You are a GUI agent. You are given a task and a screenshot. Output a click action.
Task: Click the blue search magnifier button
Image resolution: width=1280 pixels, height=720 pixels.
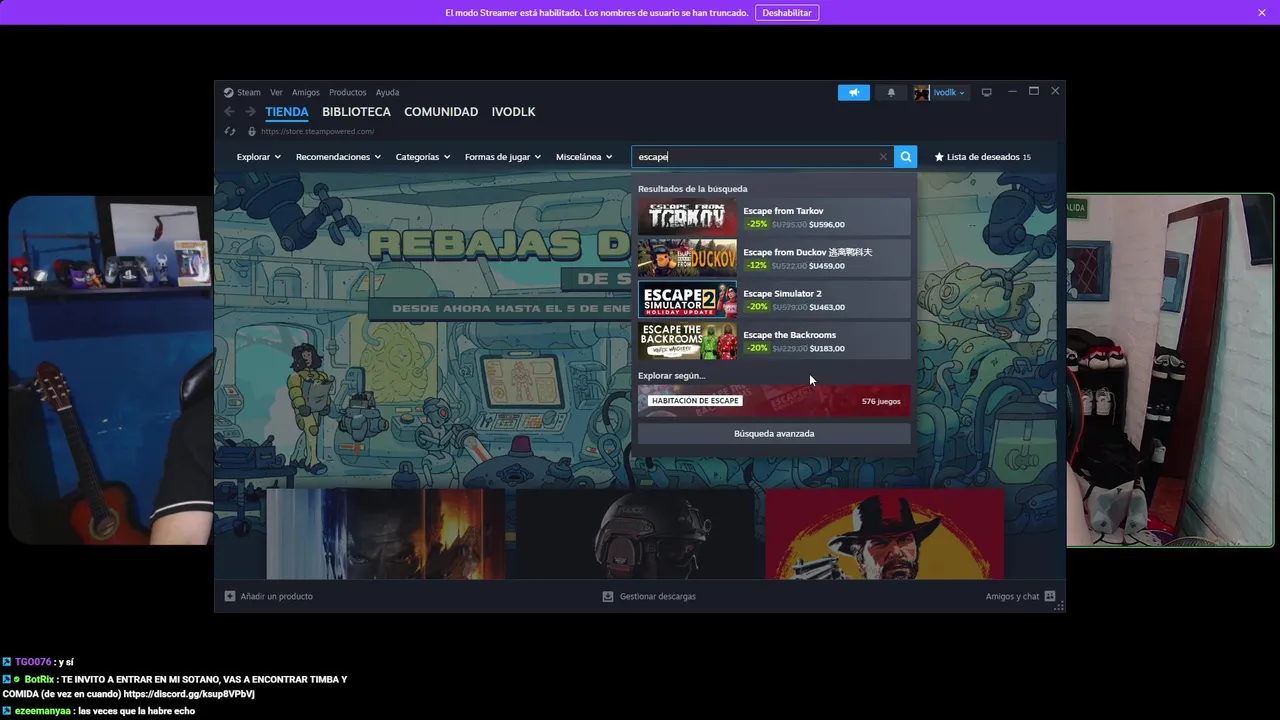[905, 157]
